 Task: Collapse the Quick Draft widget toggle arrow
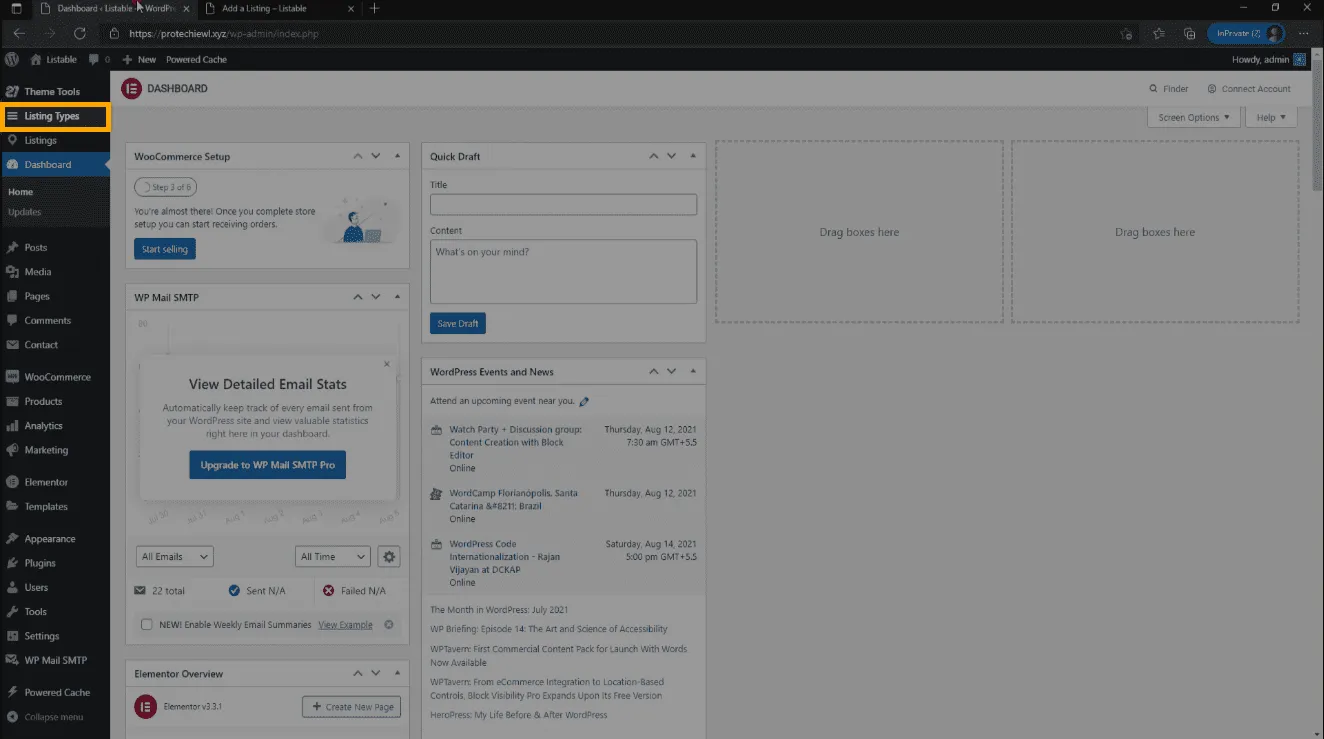(692, 157)
